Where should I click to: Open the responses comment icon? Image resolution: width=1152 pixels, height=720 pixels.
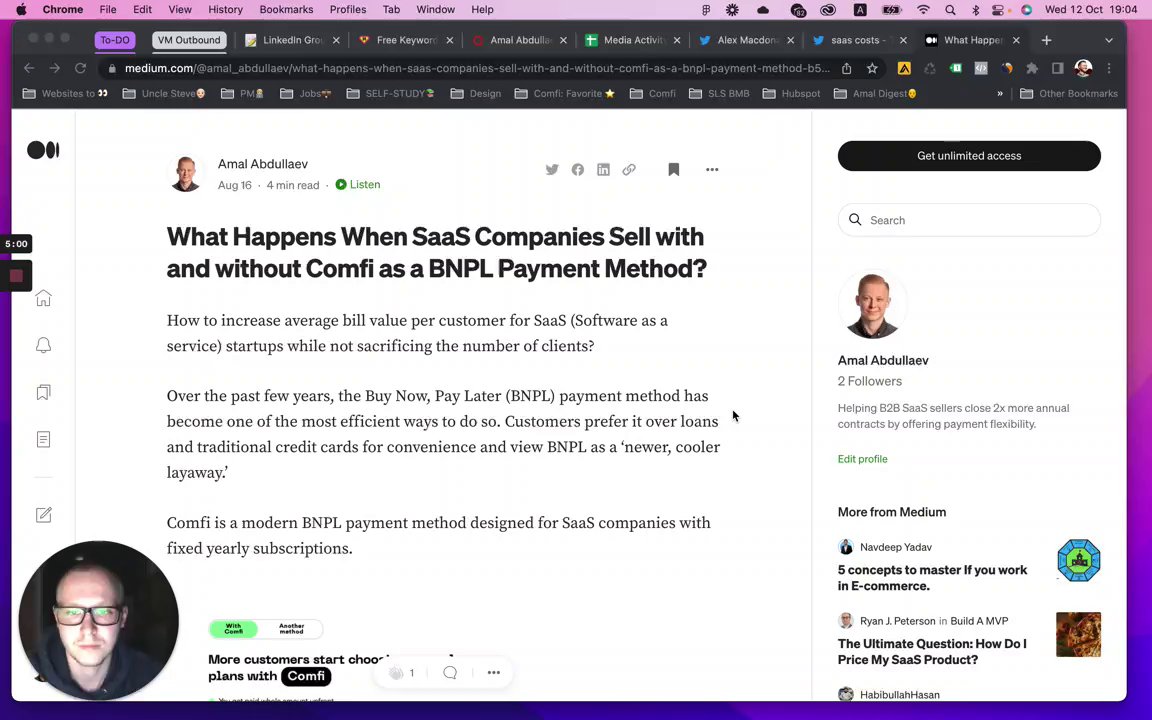[x=450, y=672]
